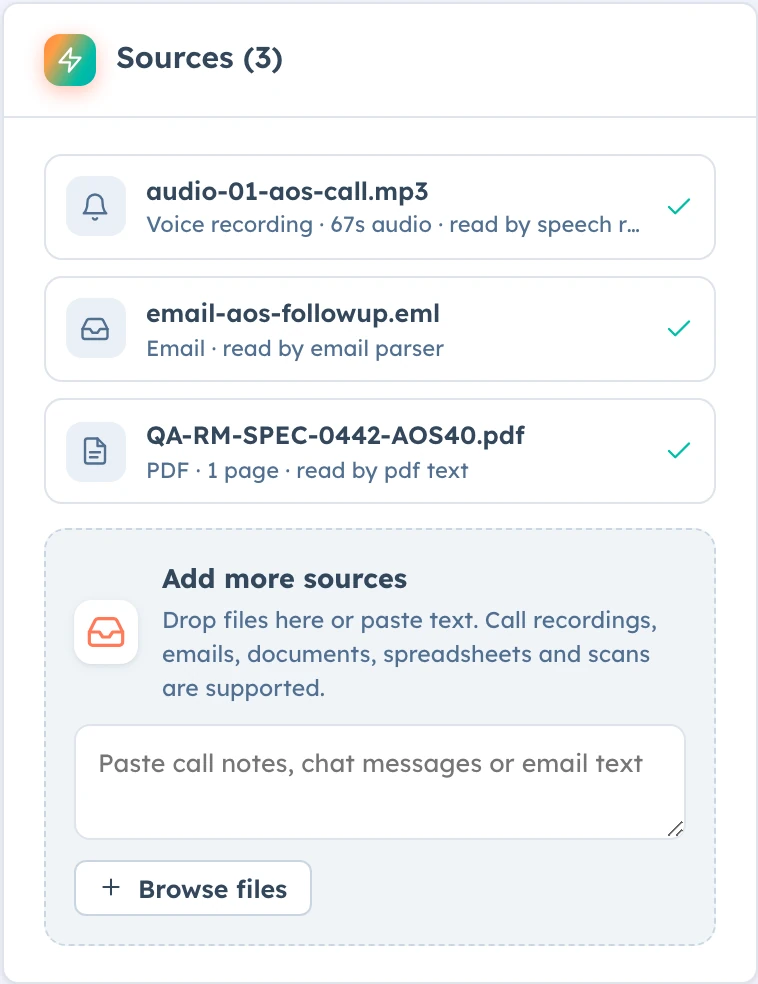Click the Email read by email parser text
758x984 pixels.
pos(295,348)
